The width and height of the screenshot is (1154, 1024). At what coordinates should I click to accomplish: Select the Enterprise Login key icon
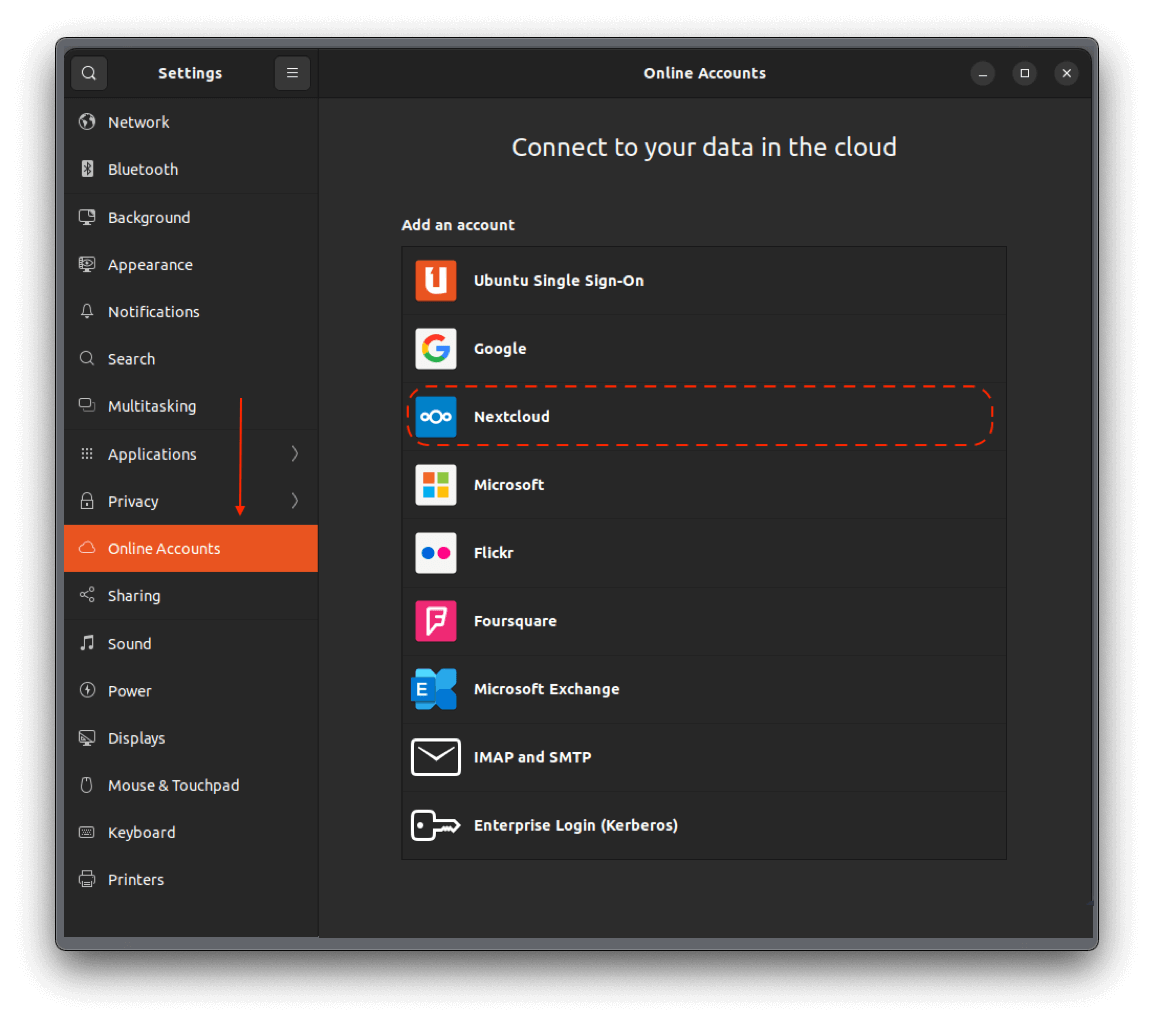[435, 825]
